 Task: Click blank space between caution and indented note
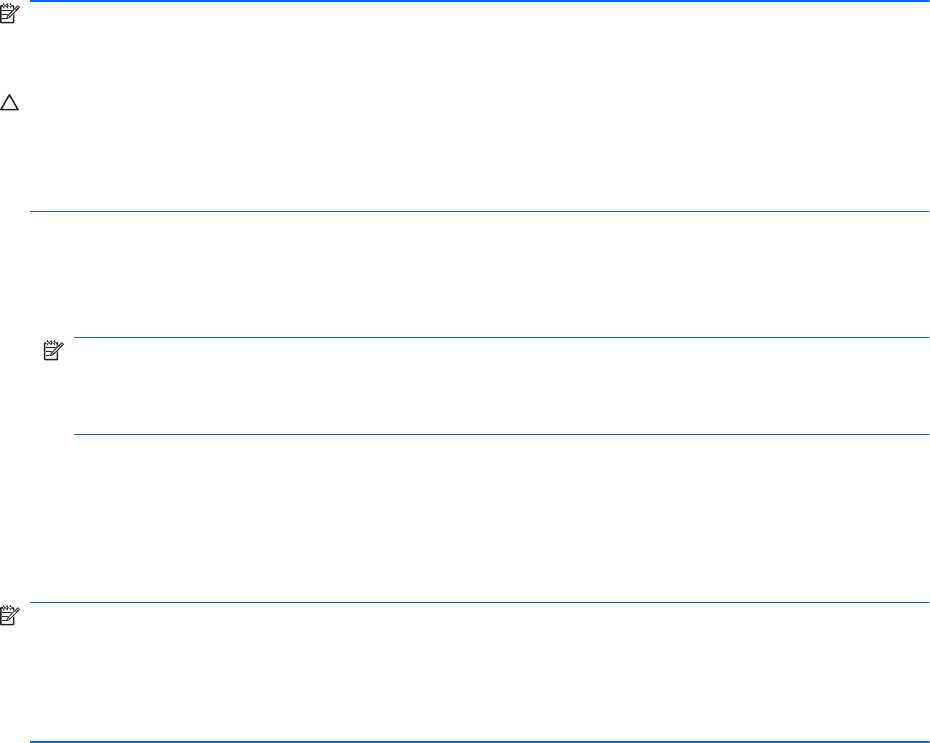474,274
